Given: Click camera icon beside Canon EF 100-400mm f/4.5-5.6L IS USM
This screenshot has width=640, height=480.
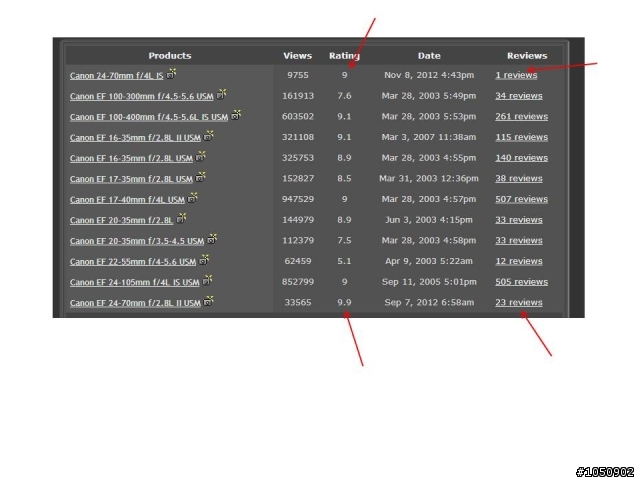Looking at the screenshot, I should 236,115.
